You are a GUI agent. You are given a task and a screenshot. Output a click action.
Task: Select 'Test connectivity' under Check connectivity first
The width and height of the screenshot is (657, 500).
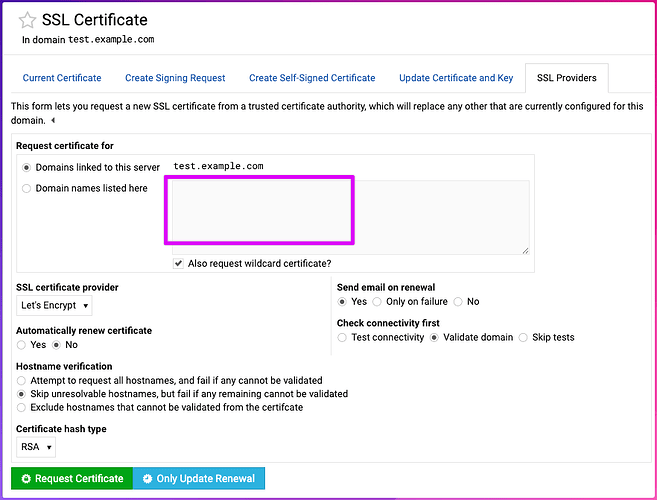tap(343, 337)
